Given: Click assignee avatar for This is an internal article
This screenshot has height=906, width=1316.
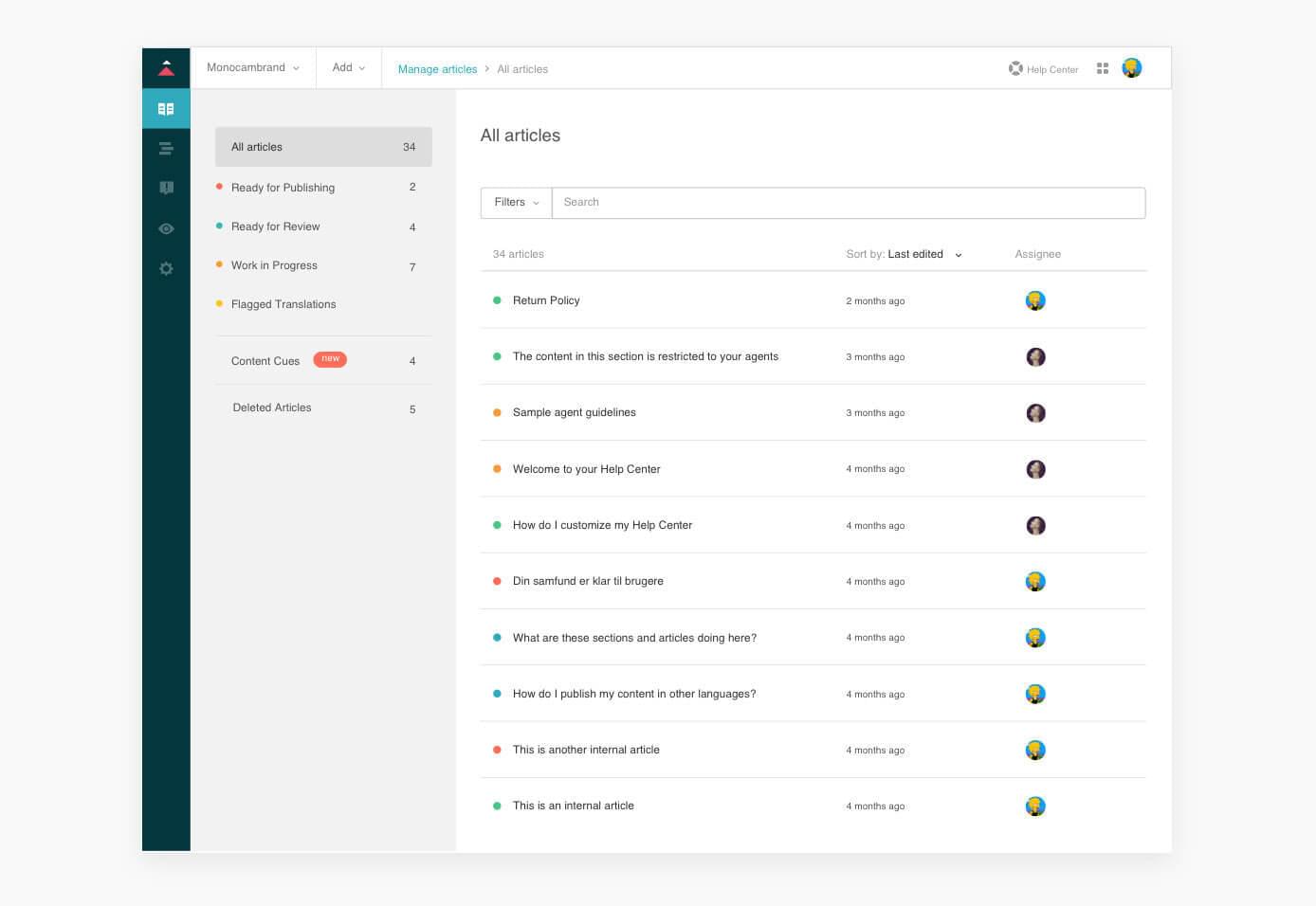Looking at the screenshot, I should coord(1035,806).
